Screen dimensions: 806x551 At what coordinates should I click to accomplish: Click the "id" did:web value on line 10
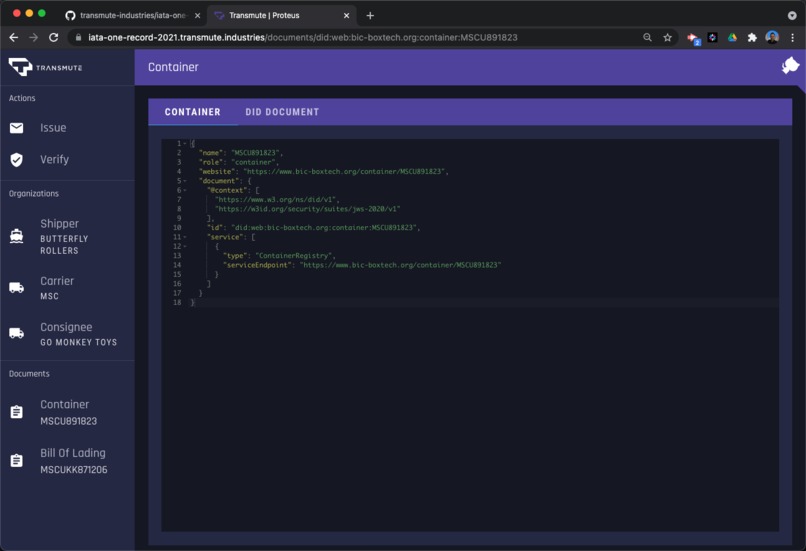coord(324,228)
